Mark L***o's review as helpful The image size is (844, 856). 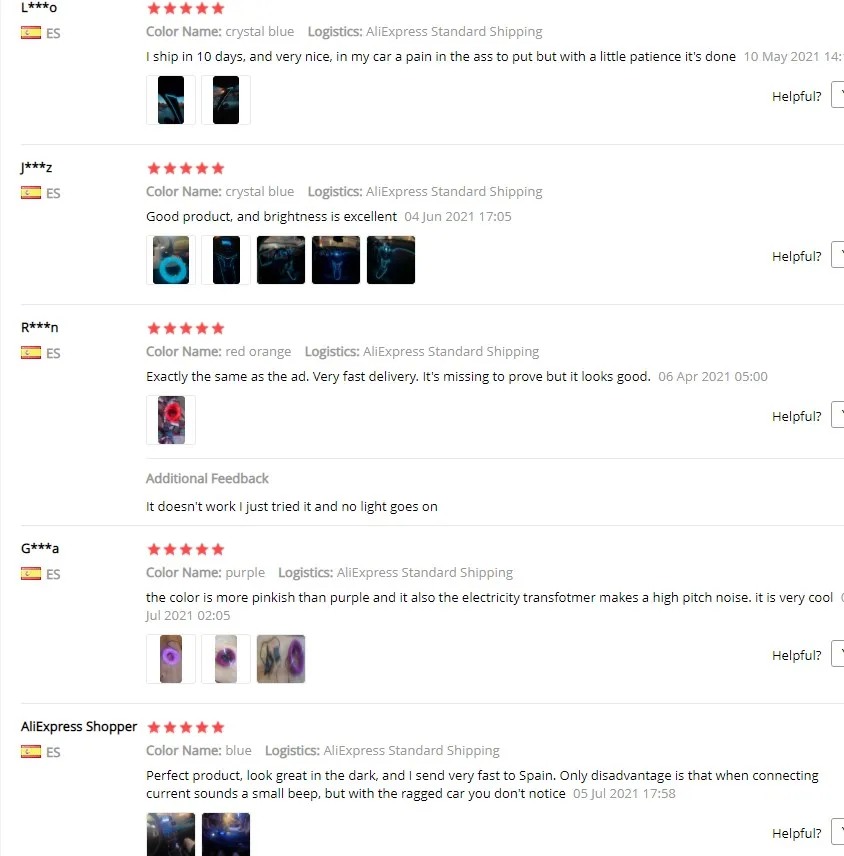point(837,95)
